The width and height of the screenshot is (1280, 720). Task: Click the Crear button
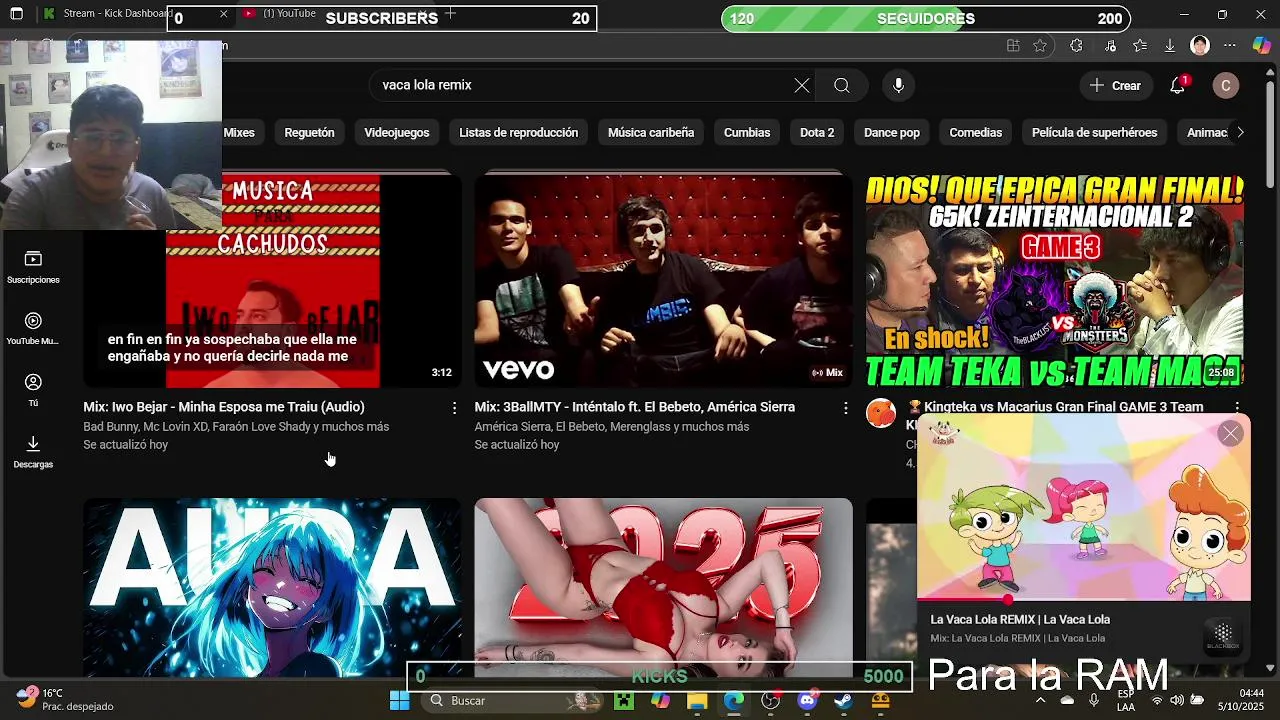pos(1116,86)
